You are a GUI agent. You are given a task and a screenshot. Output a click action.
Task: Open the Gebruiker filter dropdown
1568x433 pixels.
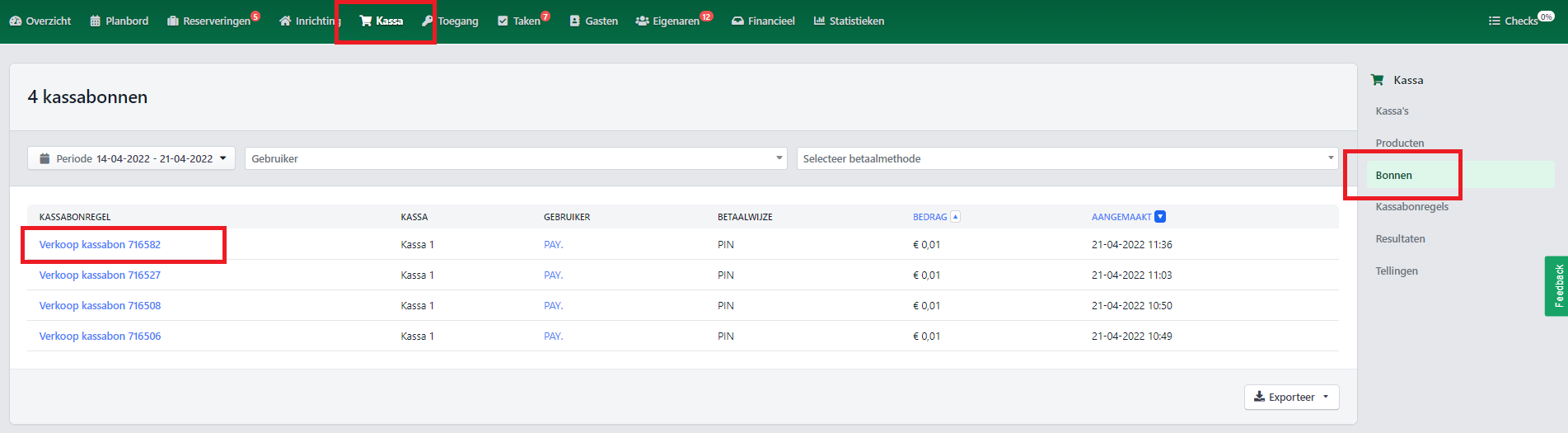point(517,158)
